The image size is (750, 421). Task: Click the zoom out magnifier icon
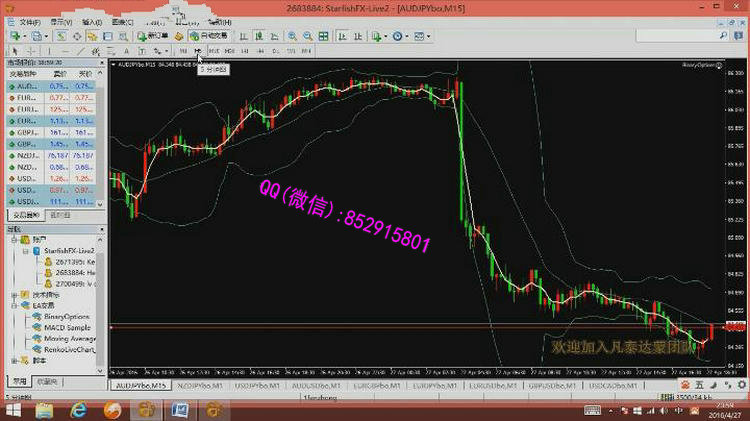[307, 36]
